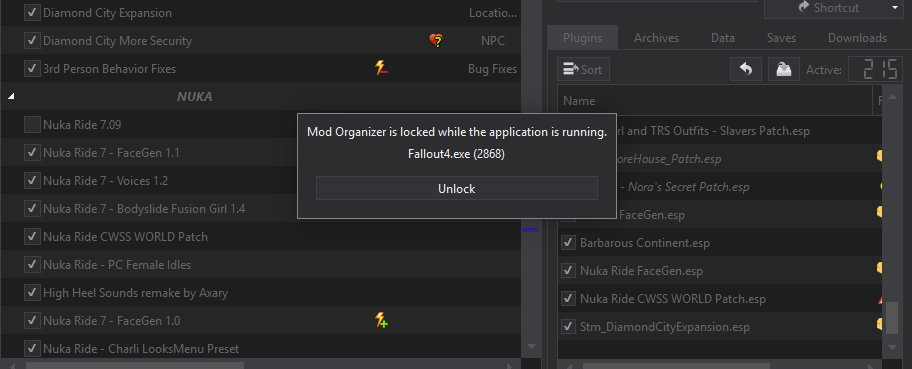Select 'Nora's Secret Patch.esp' plugin row
Image resolution: width=912 pixels, height=369 pixels.
coord(719,187)
